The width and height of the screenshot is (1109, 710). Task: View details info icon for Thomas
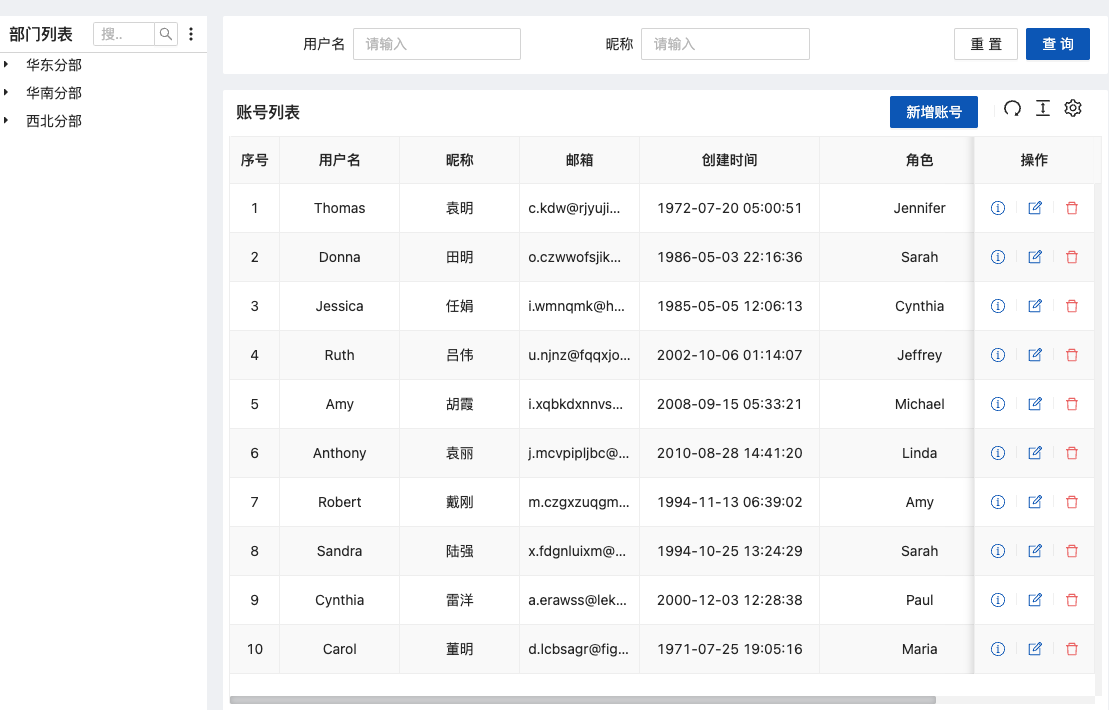(997, 208)
